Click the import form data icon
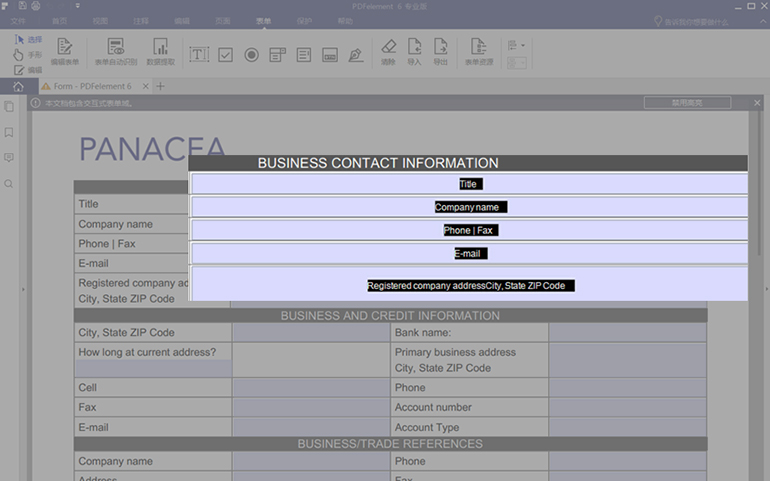770x481 pixels. coord(414,48)
